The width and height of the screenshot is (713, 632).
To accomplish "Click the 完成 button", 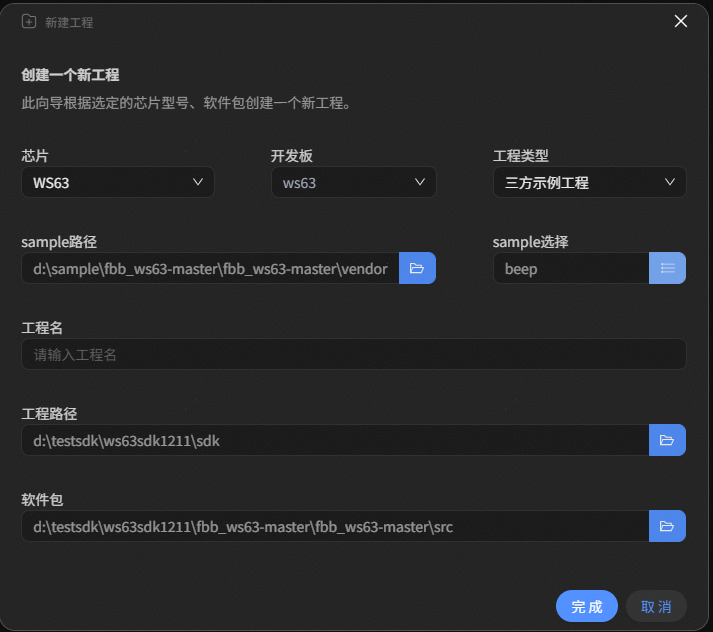I will [x=587, y=606].
